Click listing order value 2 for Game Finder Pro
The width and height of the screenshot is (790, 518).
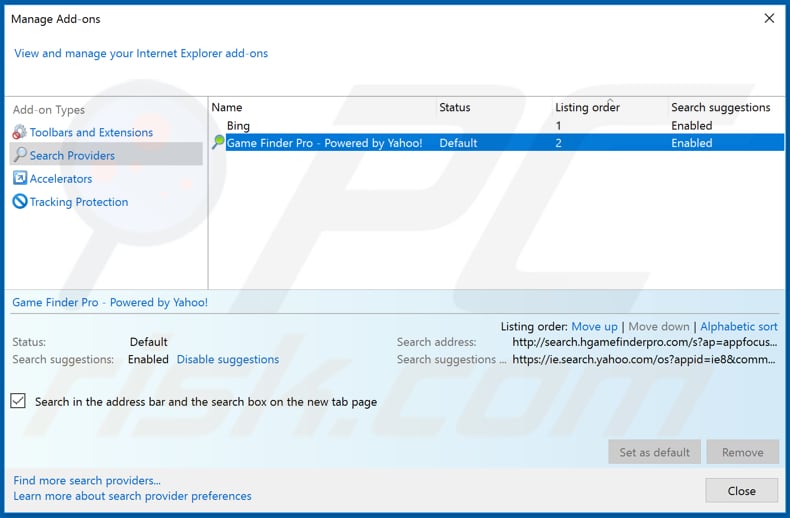tap(558, 143)
